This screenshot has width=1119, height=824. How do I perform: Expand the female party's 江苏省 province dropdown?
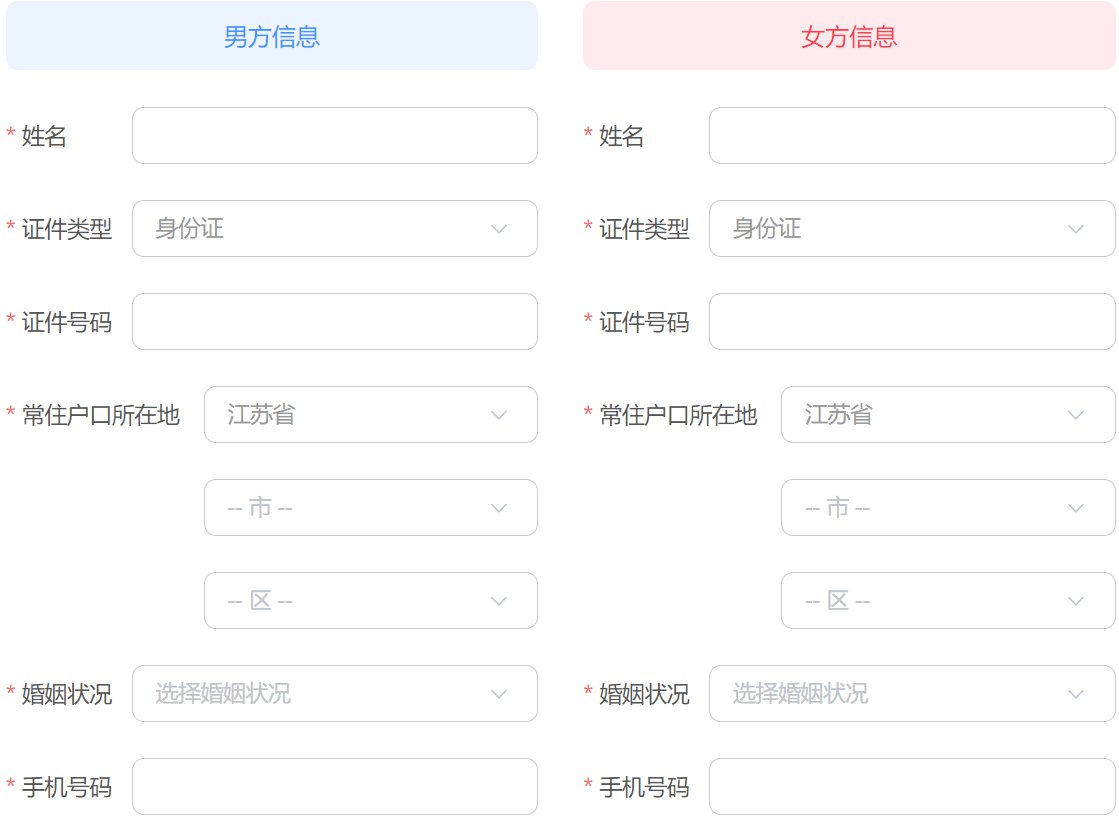coord(947,415)
